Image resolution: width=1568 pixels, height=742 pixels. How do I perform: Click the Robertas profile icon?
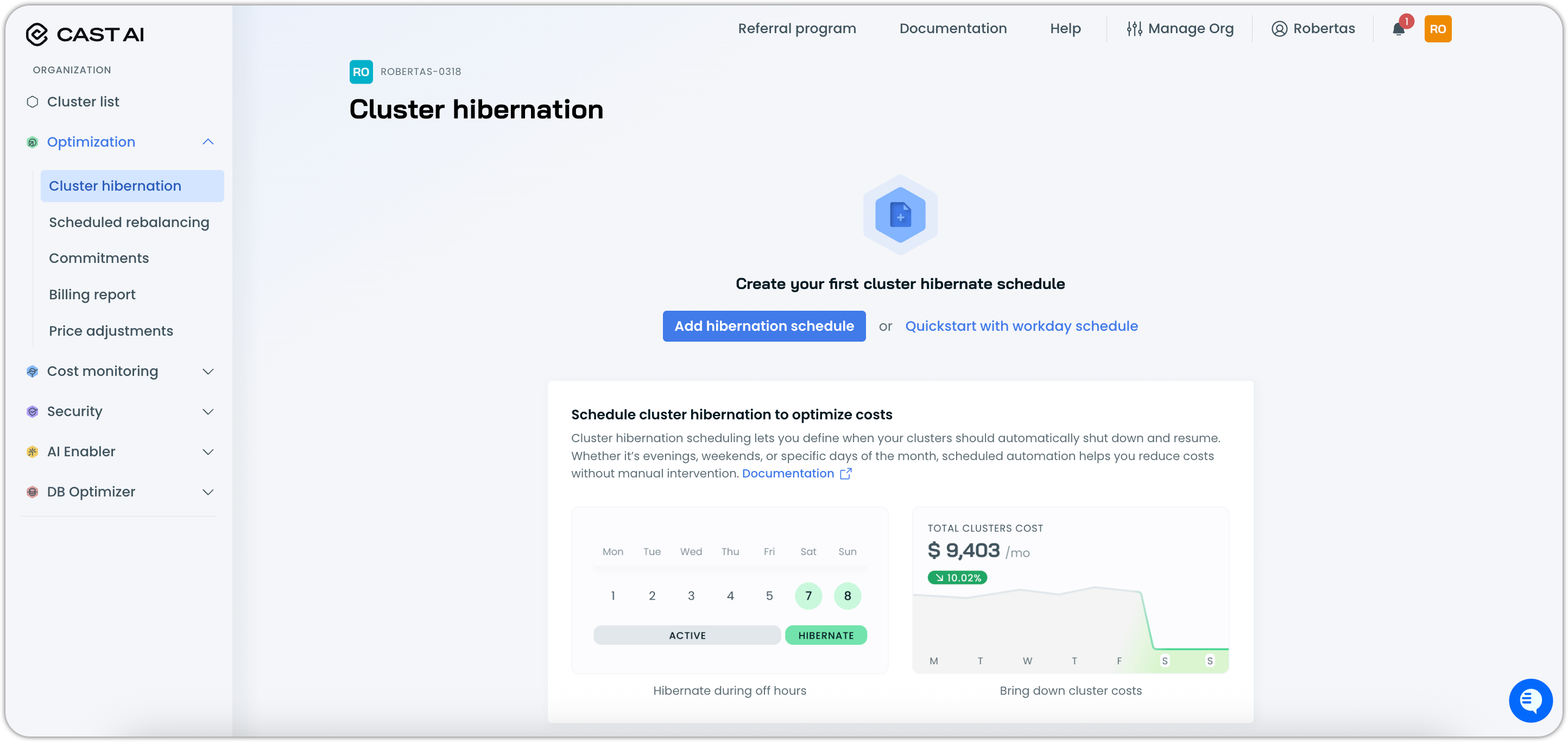[1279, 29]
